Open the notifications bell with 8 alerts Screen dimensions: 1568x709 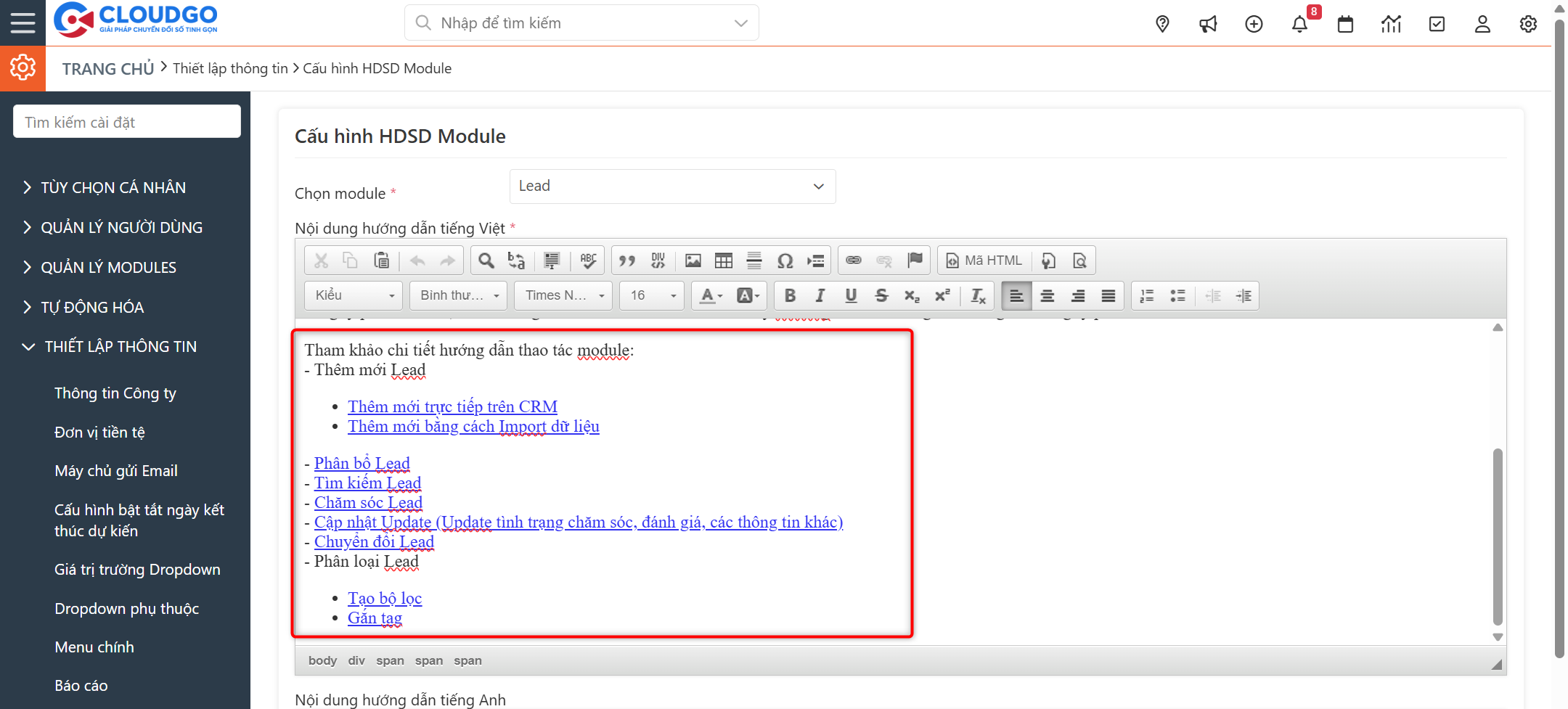[x=1300, y=23]
